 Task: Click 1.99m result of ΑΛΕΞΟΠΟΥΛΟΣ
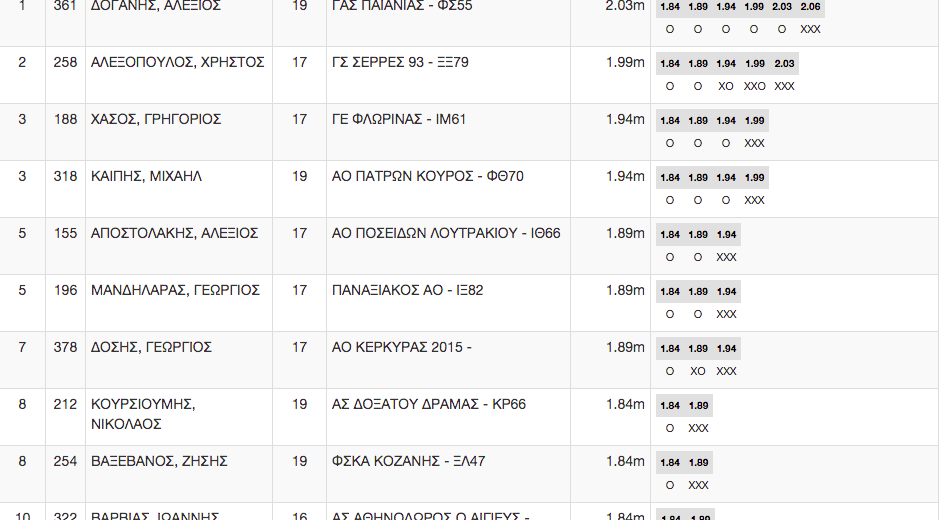coord(625,62)
